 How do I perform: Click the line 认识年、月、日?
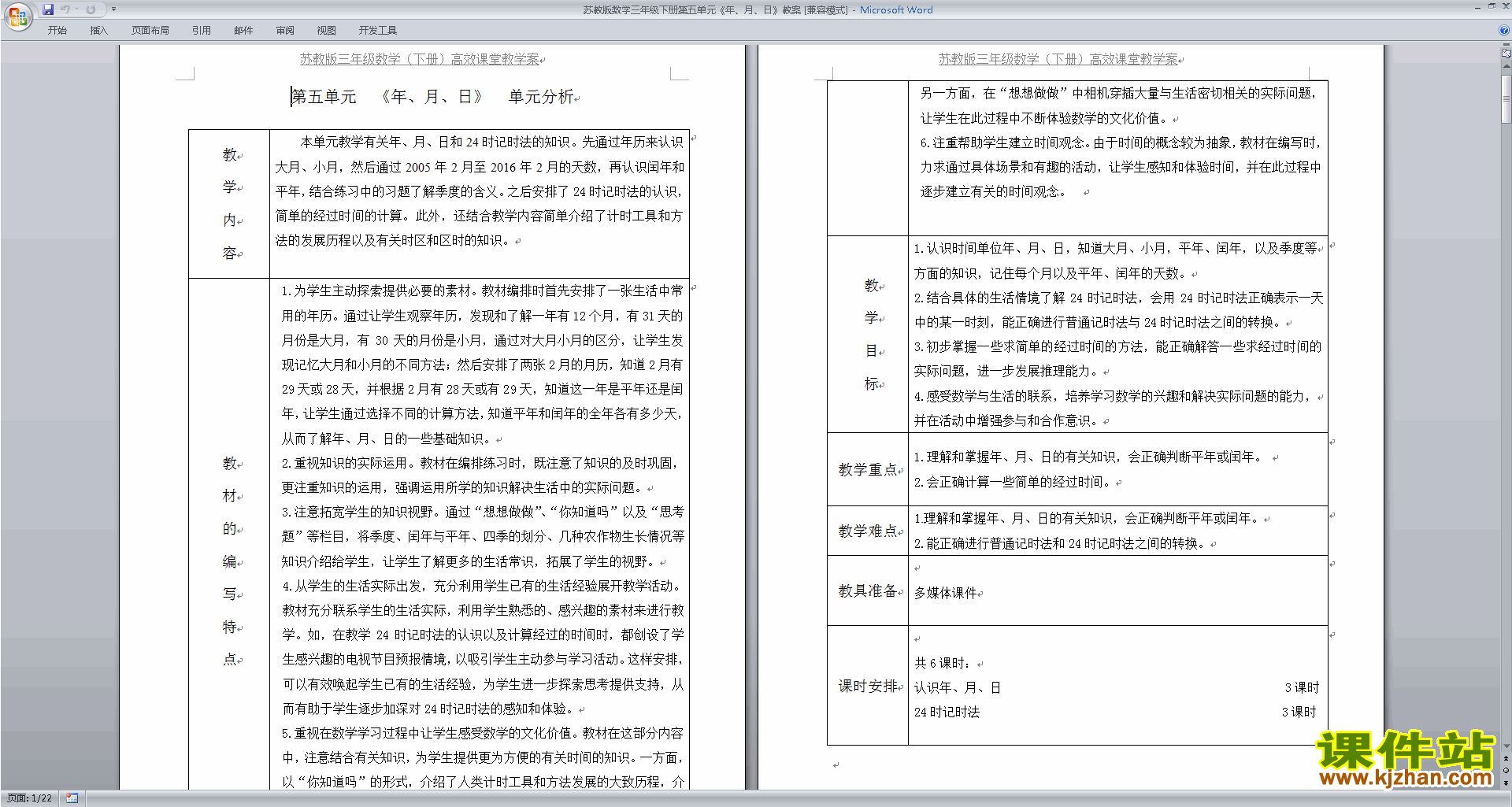point(958,687)
